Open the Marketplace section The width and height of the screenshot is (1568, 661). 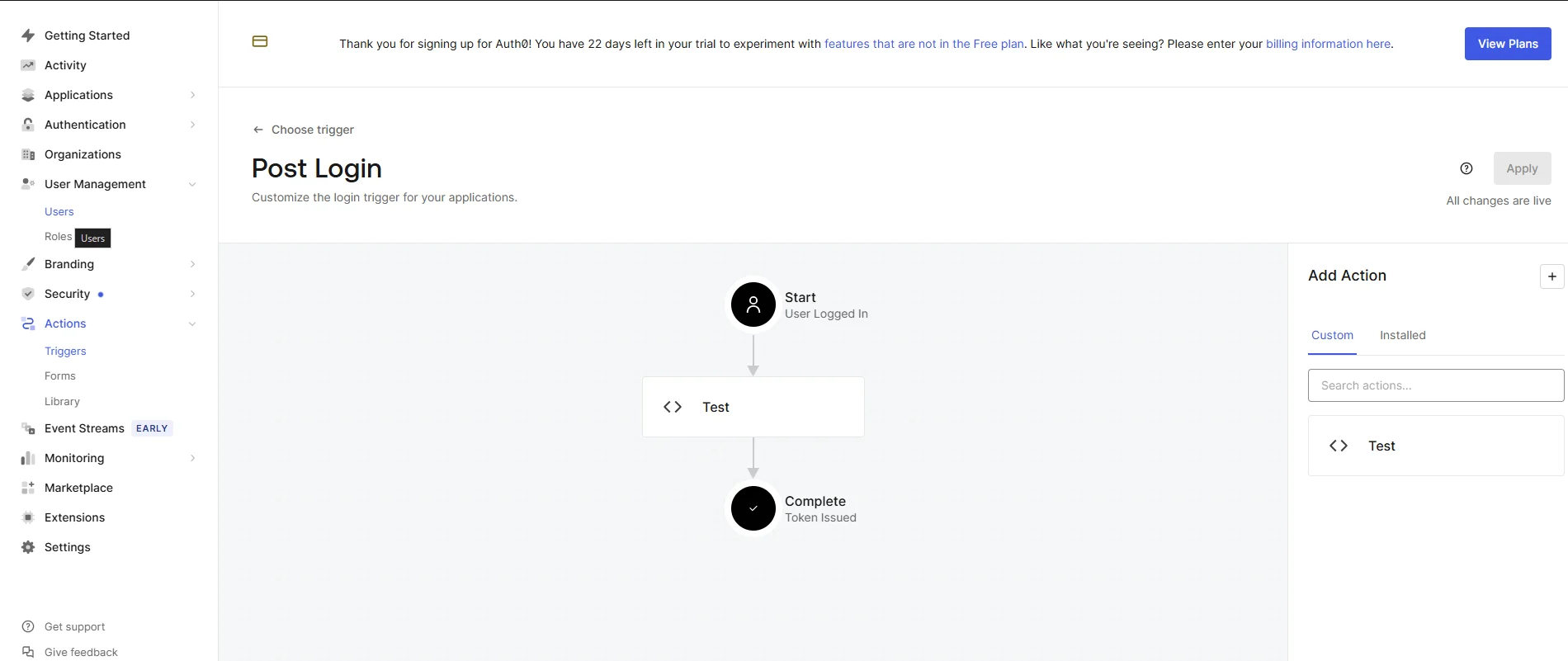[79, 488]
